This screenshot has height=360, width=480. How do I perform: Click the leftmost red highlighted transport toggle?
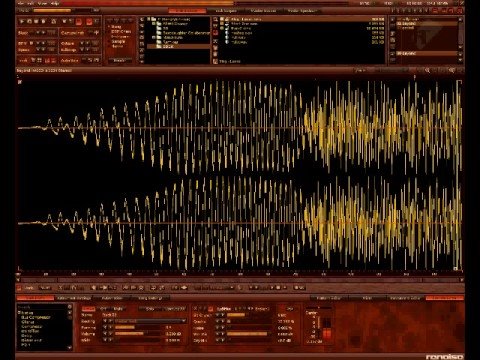78,22
